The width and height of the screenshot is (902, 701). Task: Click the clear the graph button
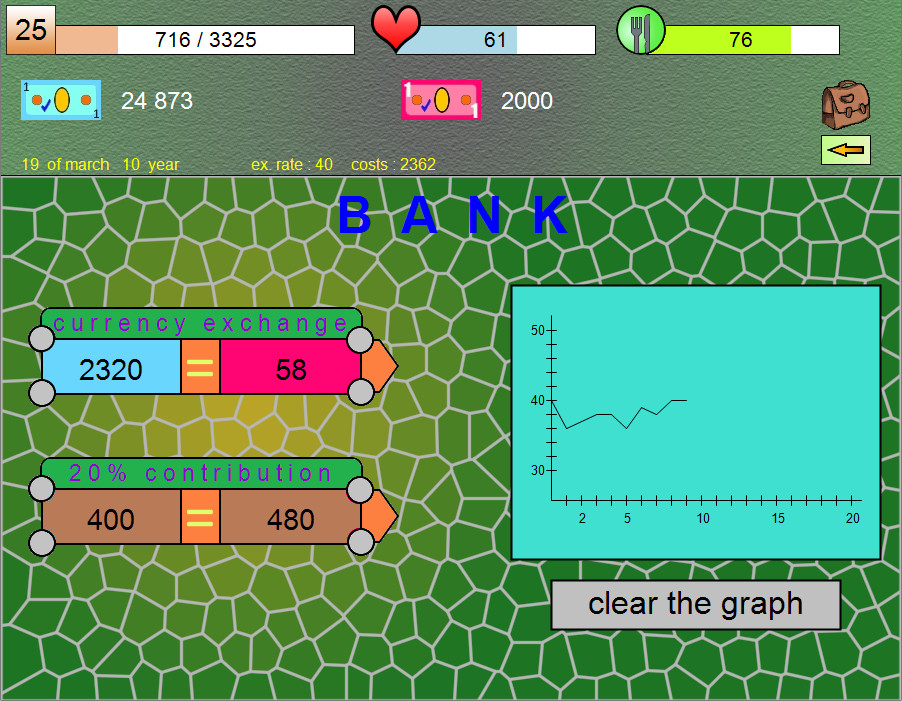click(695, 603)
